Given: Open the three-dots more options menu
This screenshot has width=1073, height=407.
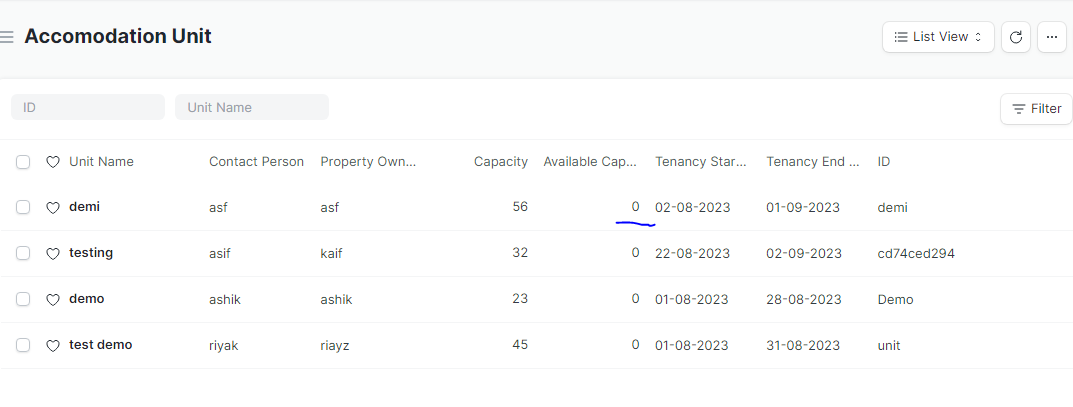Looking at the screenshot, I should pyautogui.click(x=1052, y=37).
